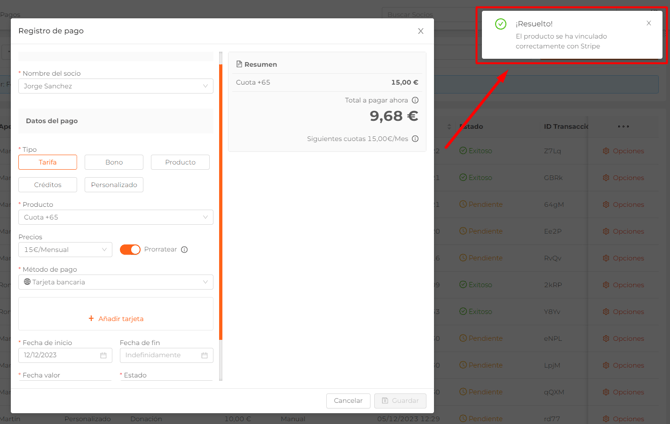670x424 pixels.
Task: Click the orange form scrollbar
Action: tap(221, 200)
